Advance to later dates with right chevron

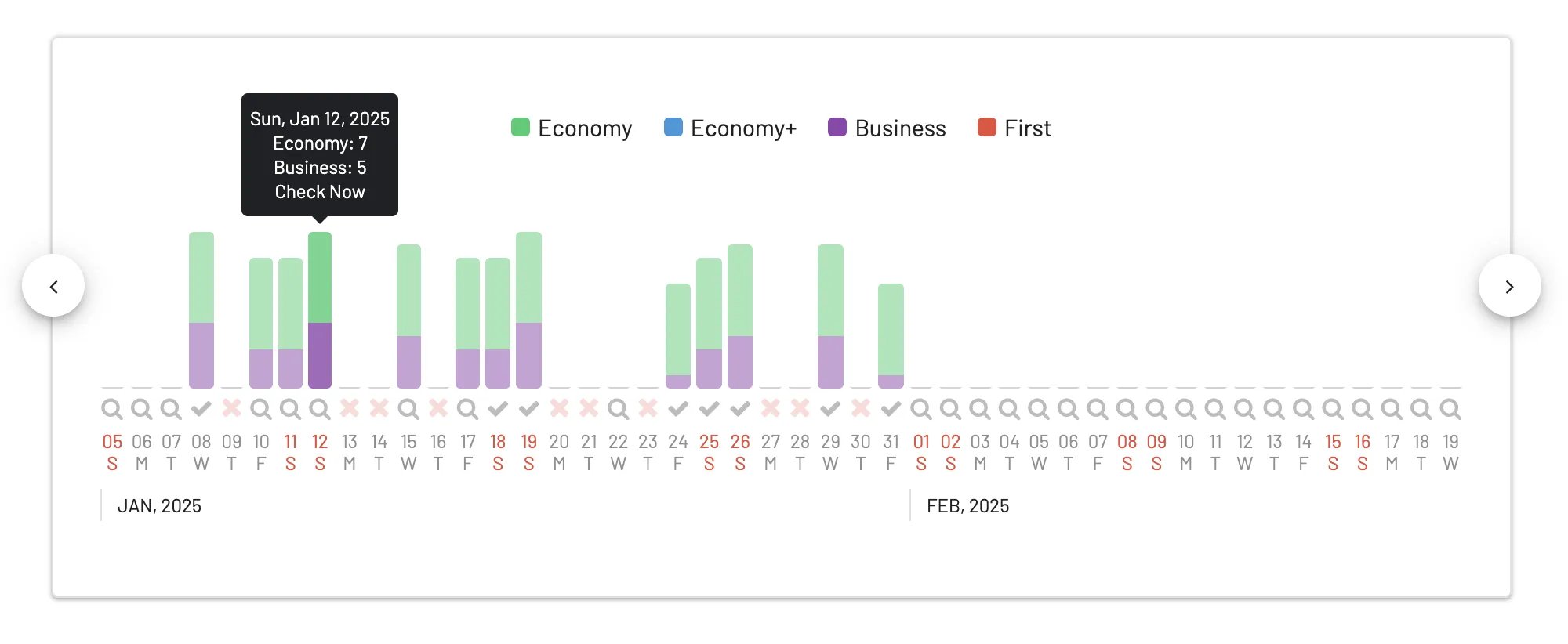point(1509,286)
